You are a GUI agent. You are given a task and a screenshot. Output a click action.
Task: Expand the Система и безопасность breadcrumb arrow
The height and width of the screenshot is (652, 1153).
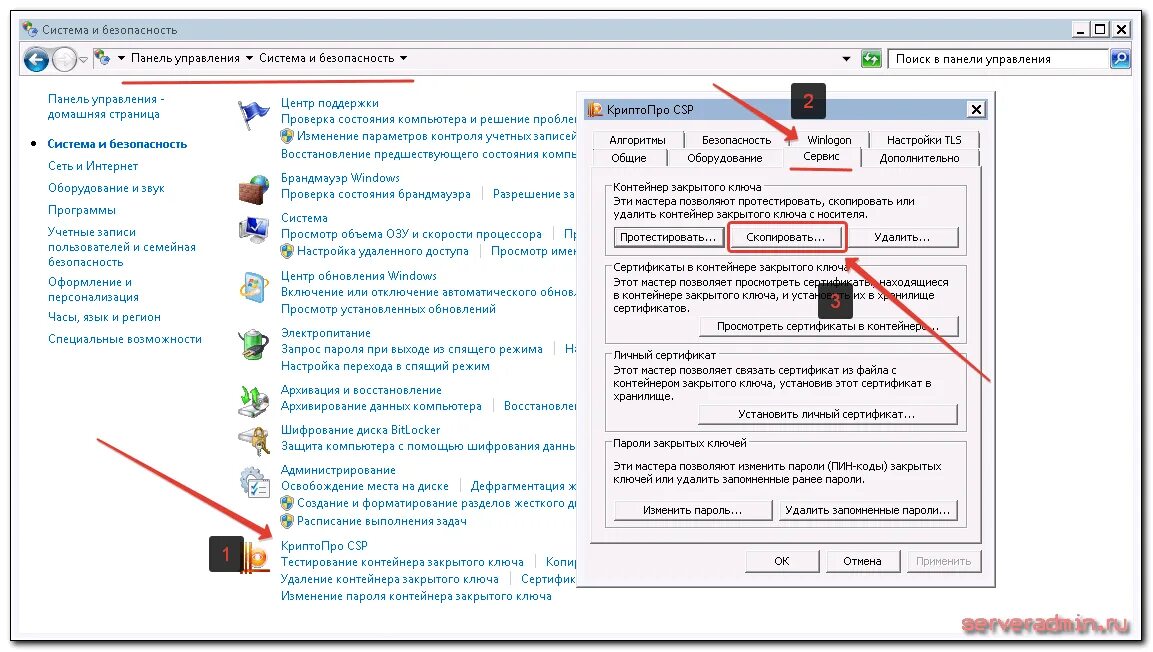click(x=404, y=58)
